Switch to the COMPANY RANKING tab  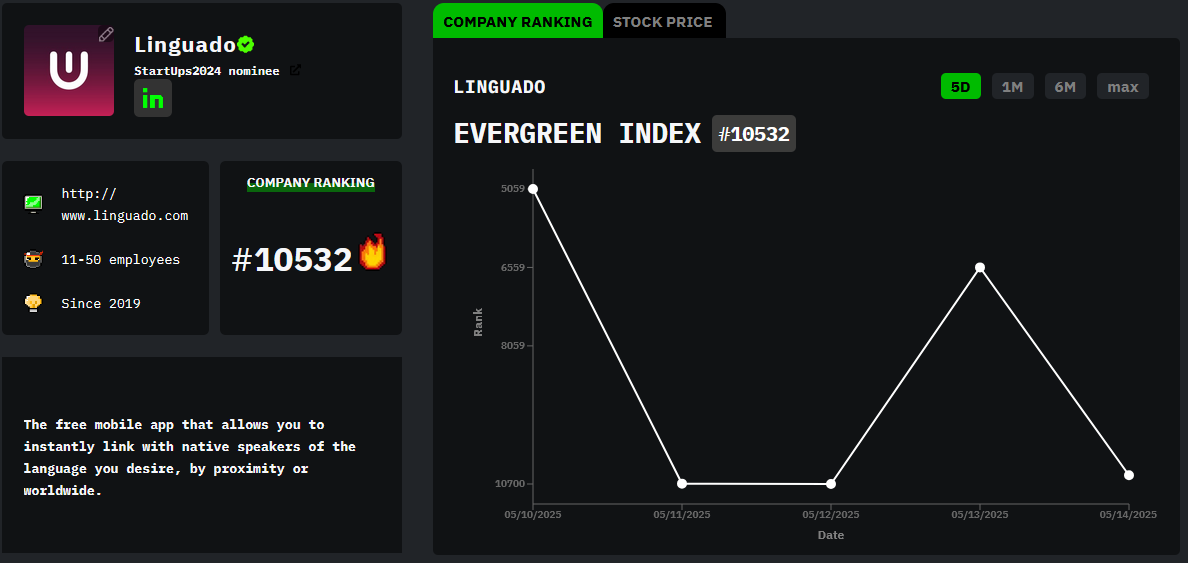click(x=518, y=21)
